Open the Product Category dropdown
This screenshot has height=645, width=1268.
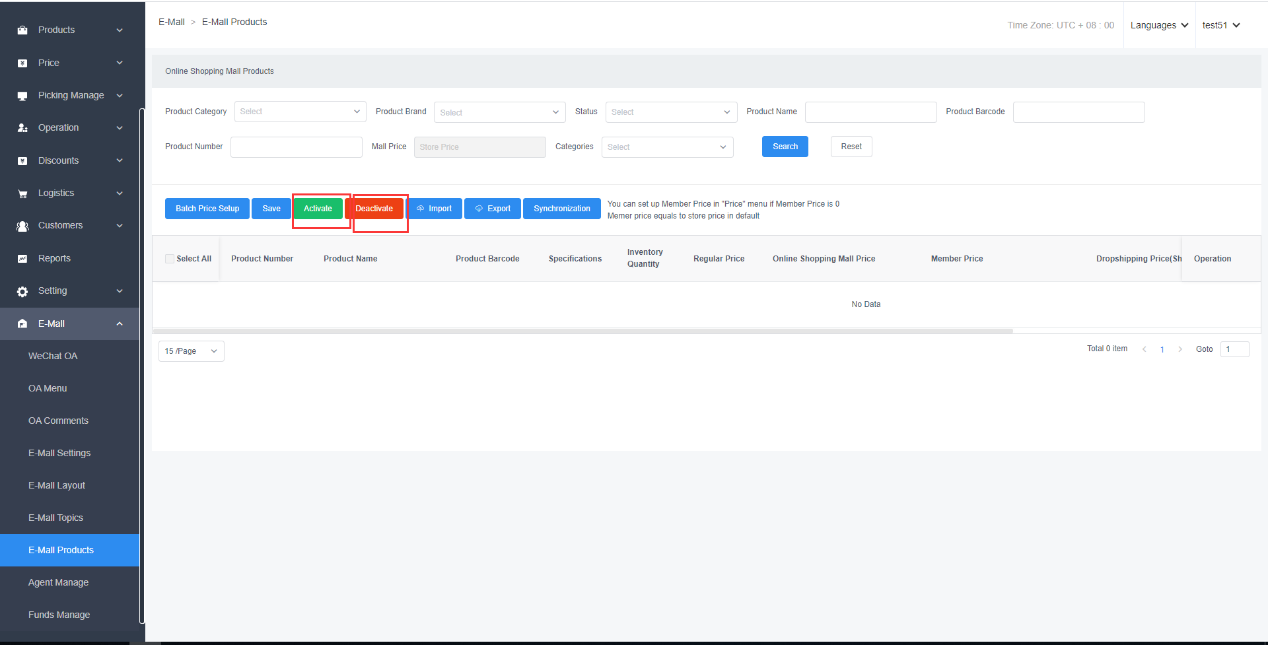click(300, 112)
